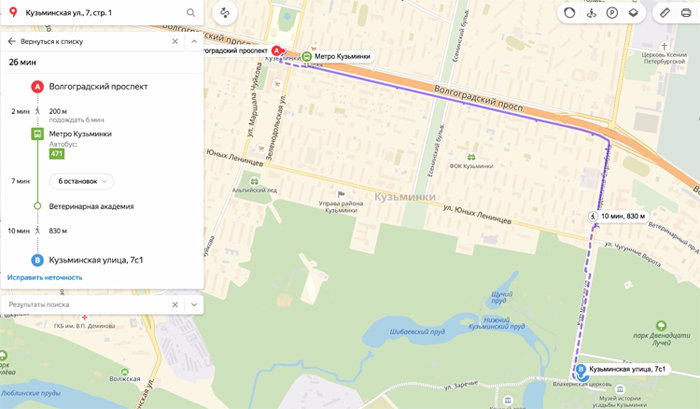
Task: Open the route builder button
Action: 225,13
